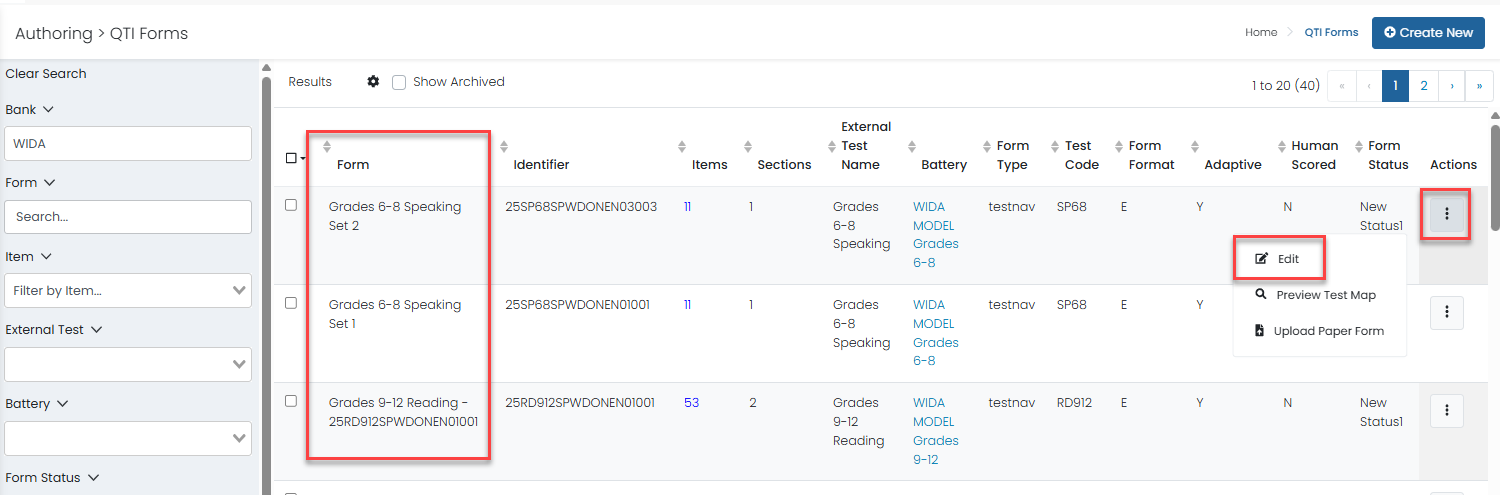The image size is (1500, 495).
Task: Check the Grades 6-8 Speaking Set 2 row
Action: click(x=291, y=205)
